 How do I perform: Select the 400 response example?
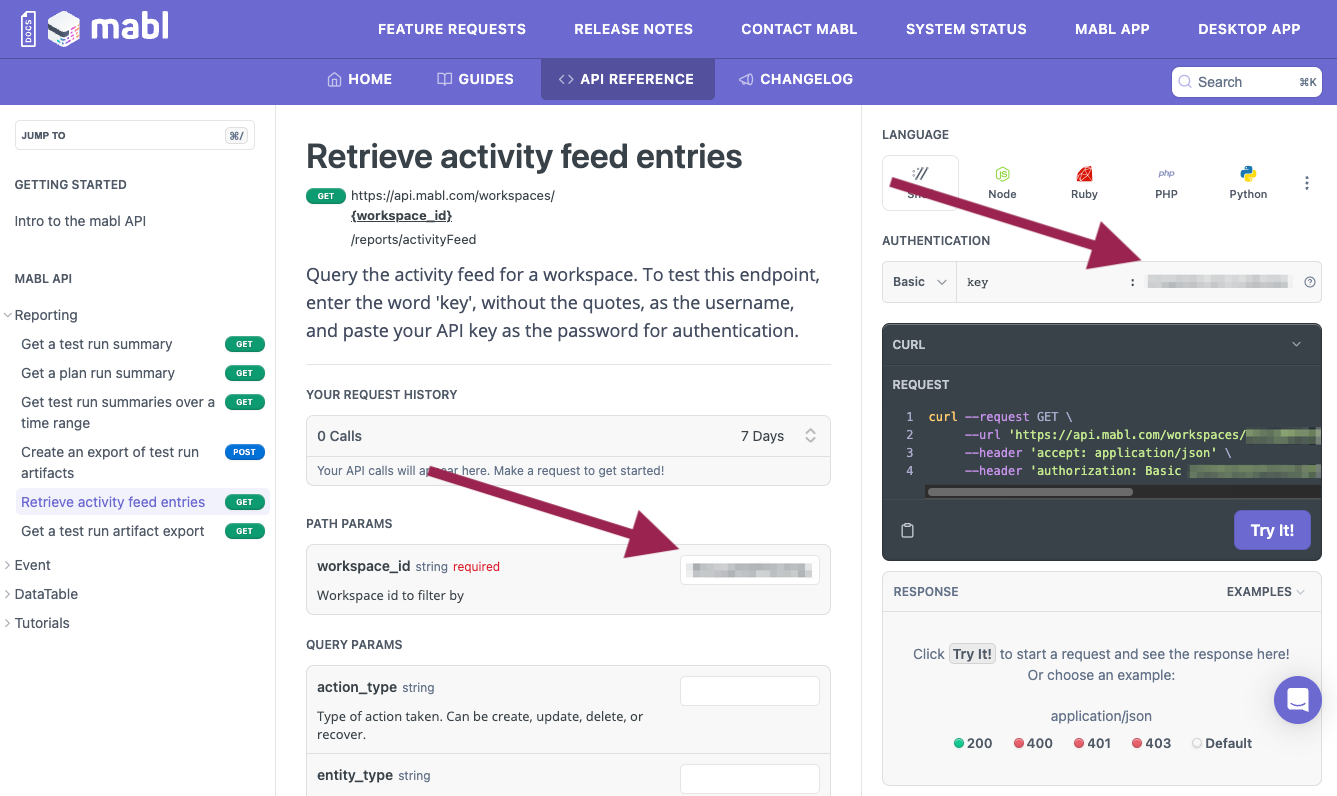pyautogui.click(x=1032, y=743)
